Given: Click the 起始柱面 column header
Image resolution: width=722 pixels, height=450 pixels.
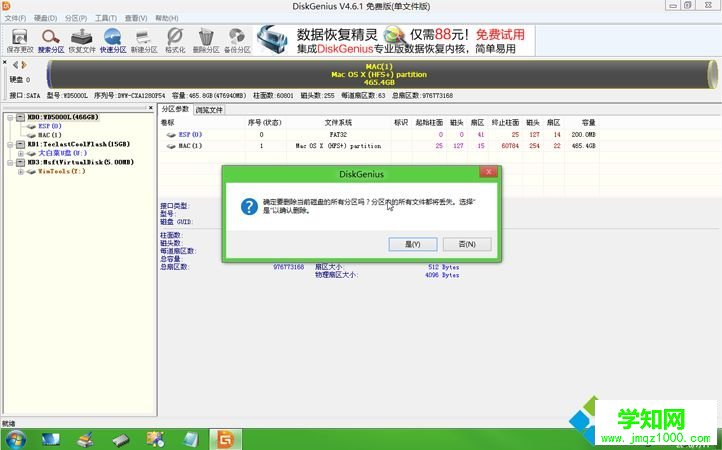Looking at the screenshot, I should click(x=429, y=123).
